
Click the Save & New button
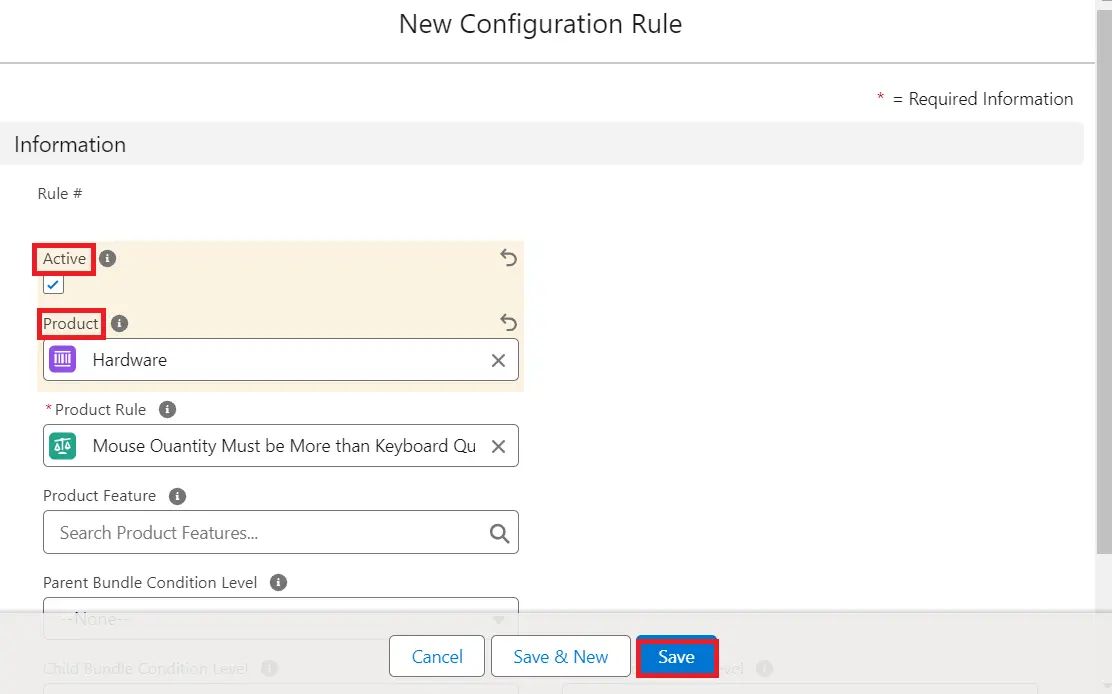tap(560, 657)
